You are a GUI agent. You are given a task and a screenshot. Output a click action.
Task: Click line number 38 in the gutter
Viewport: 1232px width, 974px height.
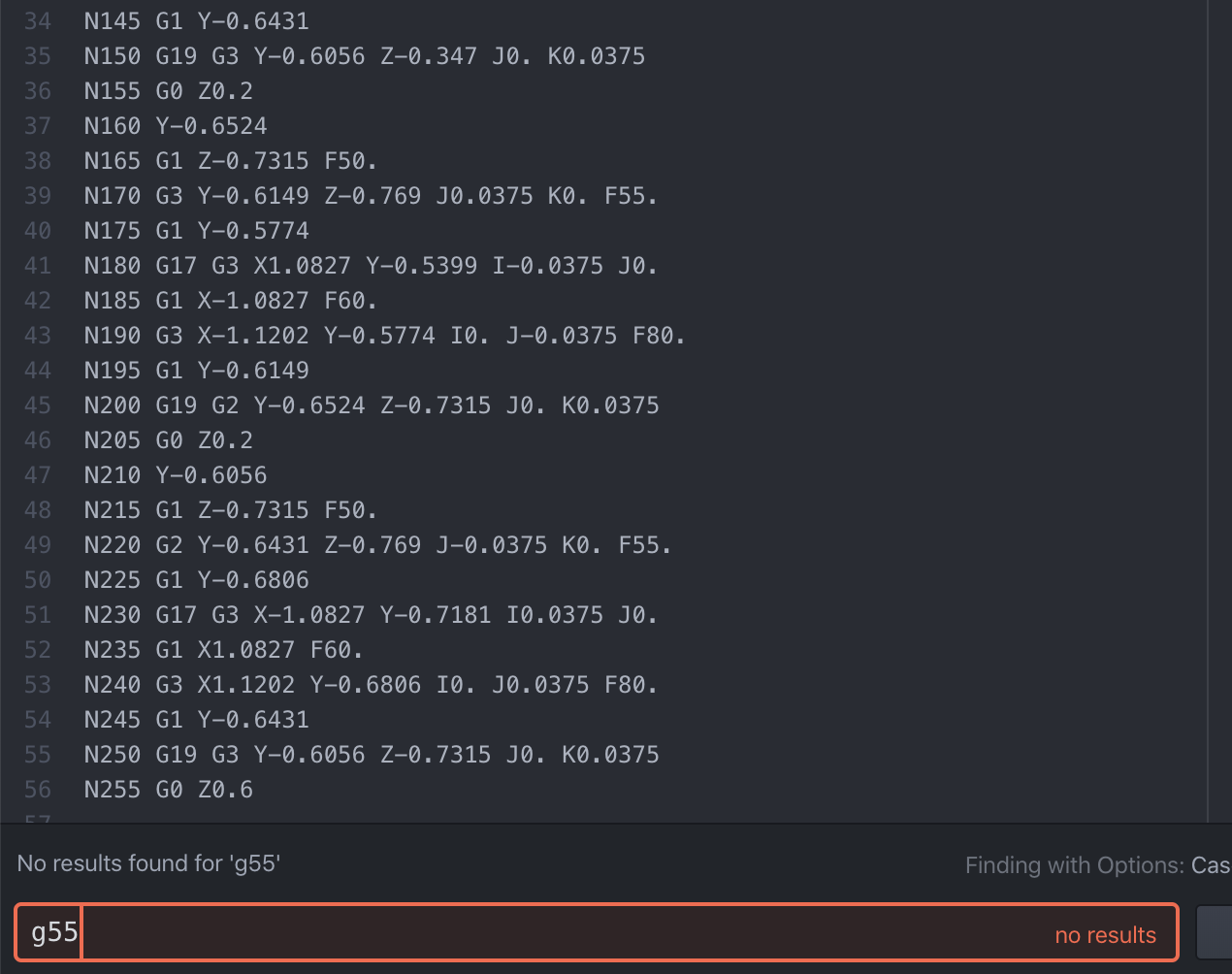click(38, 161)
